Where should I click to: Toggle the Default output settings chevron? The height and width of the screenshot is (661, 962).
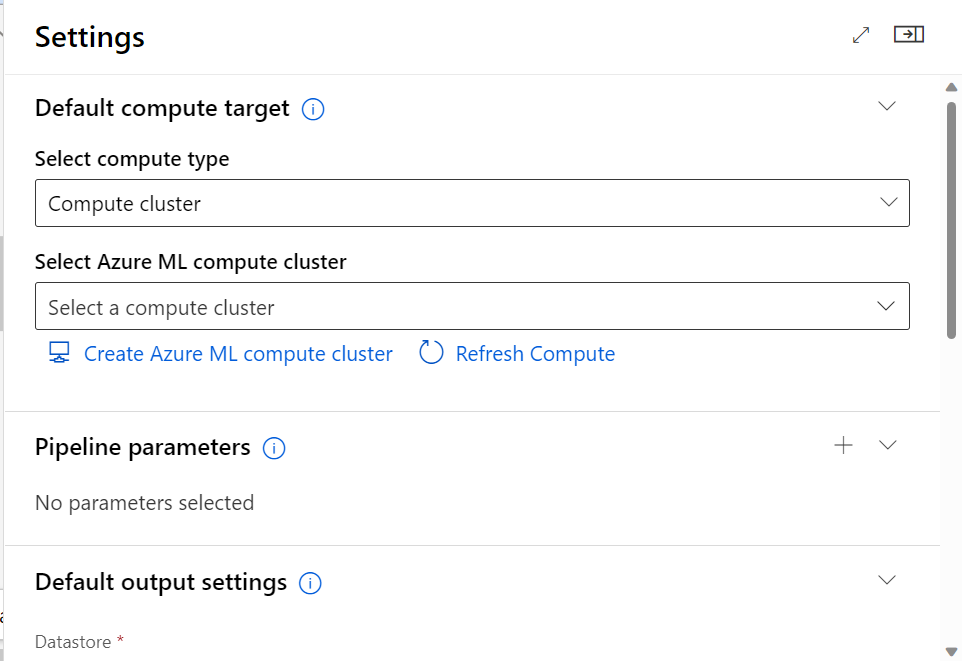pos(886,580)
